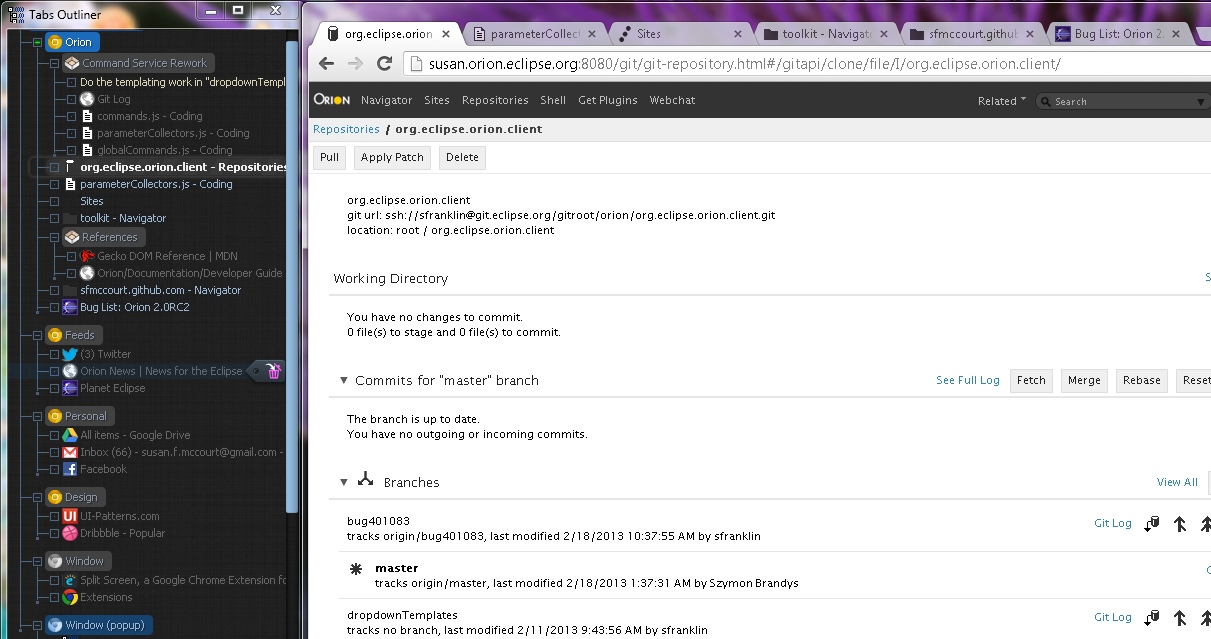
Task: Click the Merge button
Action: pos(1084,380)
